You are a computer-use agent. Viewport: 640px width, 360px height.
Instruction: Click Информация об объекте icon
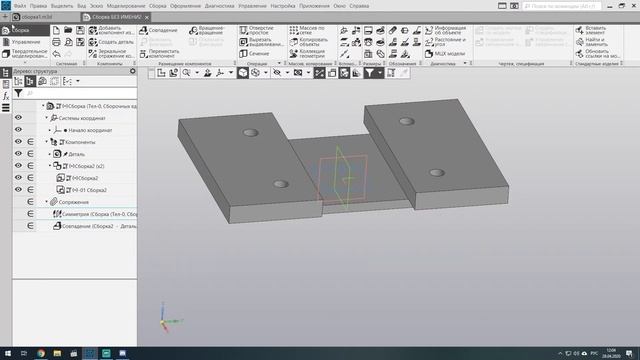pos(429,30)
